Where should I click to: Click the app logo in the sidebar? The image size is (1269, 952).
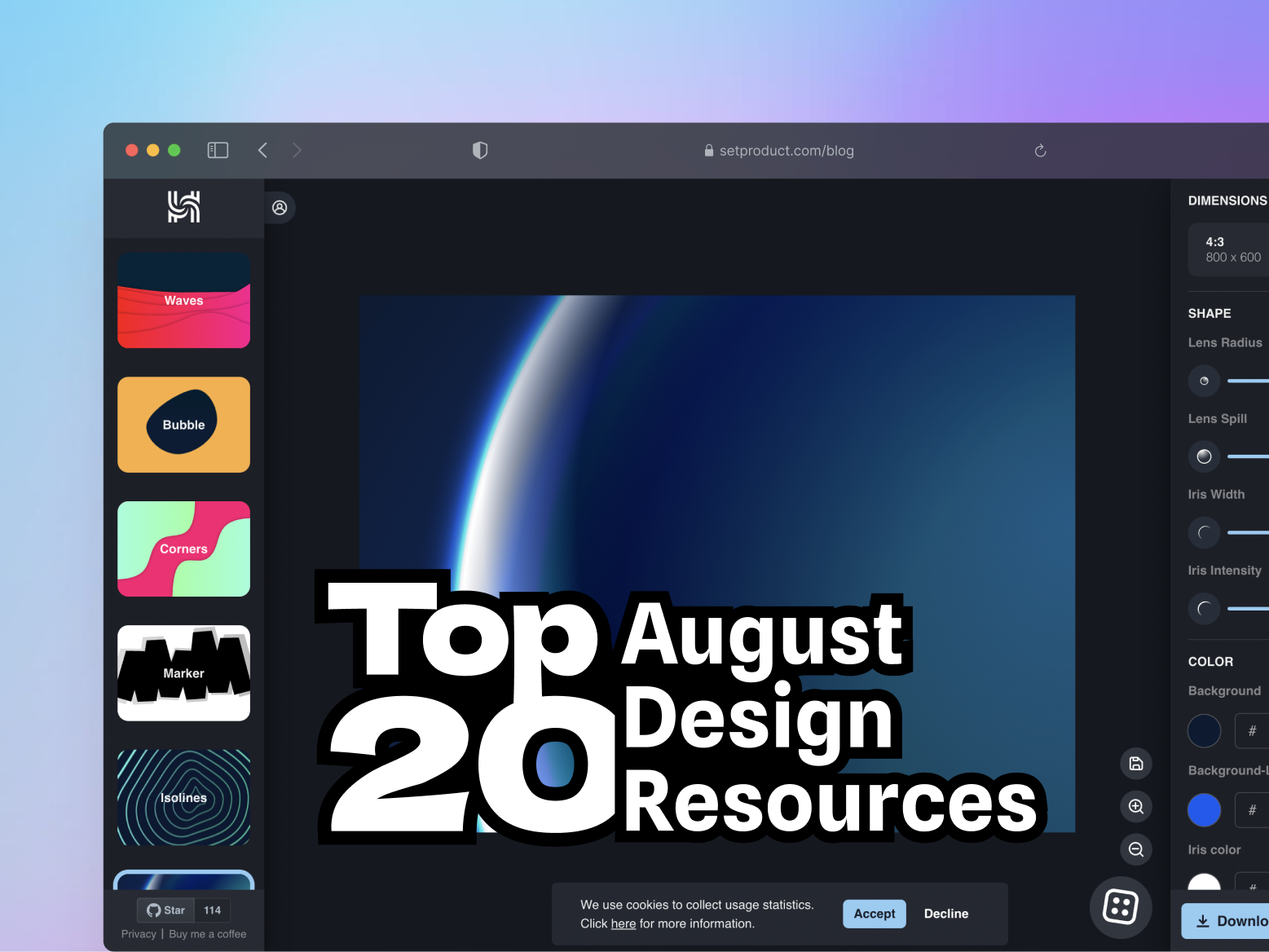pos(184,207)
